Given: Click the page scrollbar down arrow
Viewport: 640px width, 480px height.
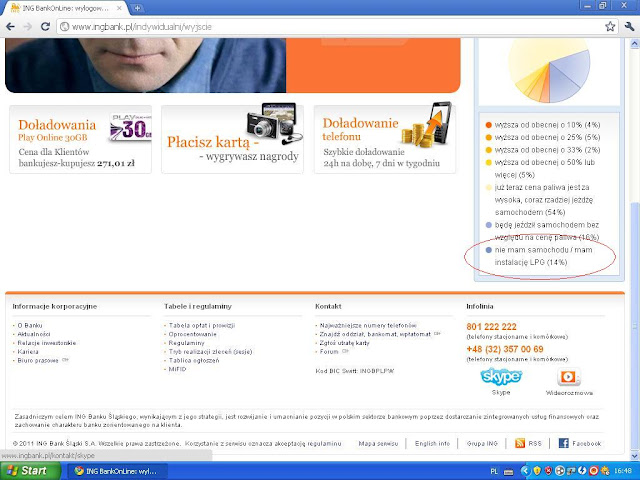Looking at the screenshot, I should pos(635,456).
